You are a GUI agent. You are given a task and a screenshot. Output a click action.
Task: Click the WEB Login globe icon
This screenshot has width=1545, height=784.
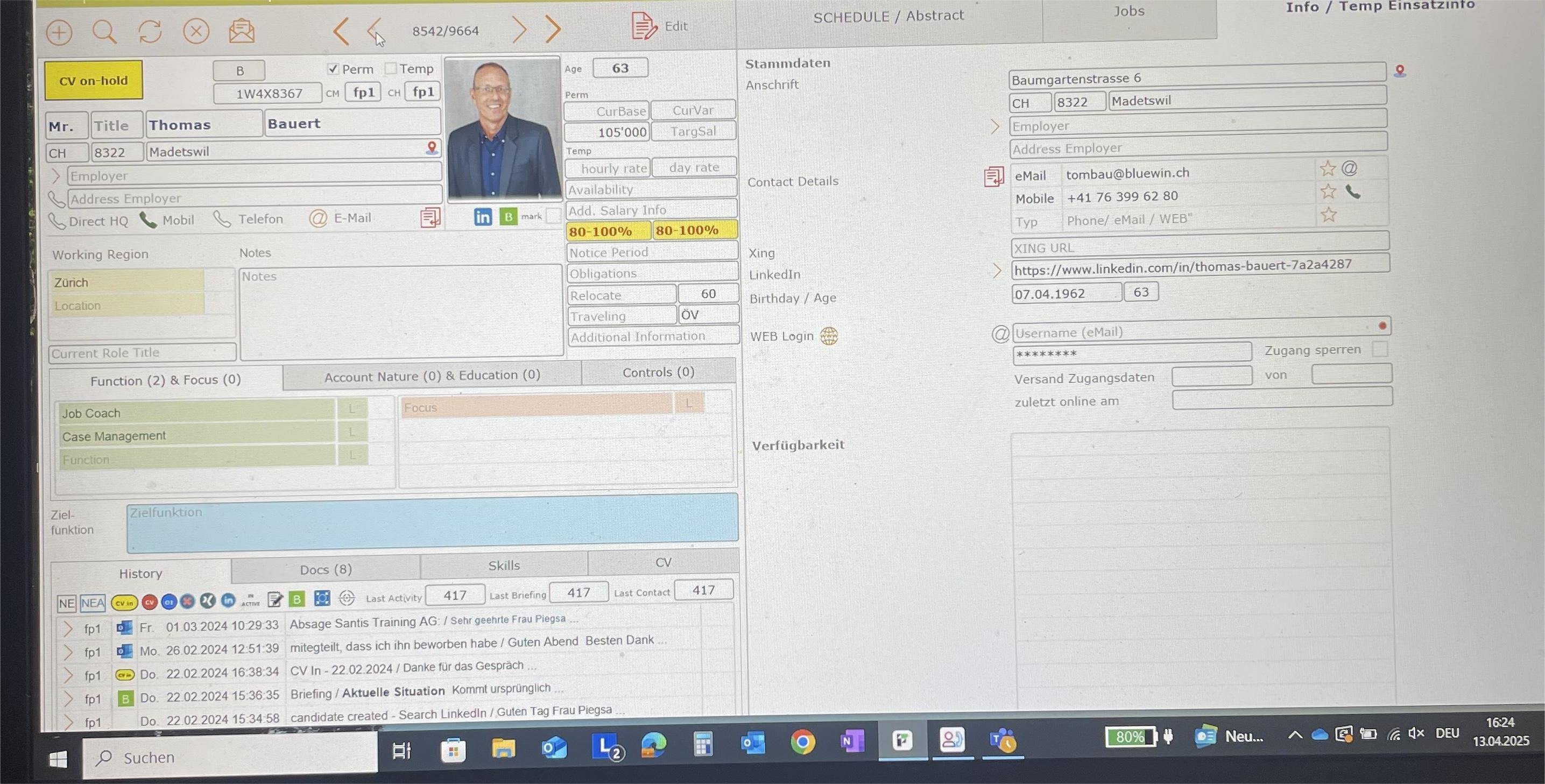(x=828, y=336)
